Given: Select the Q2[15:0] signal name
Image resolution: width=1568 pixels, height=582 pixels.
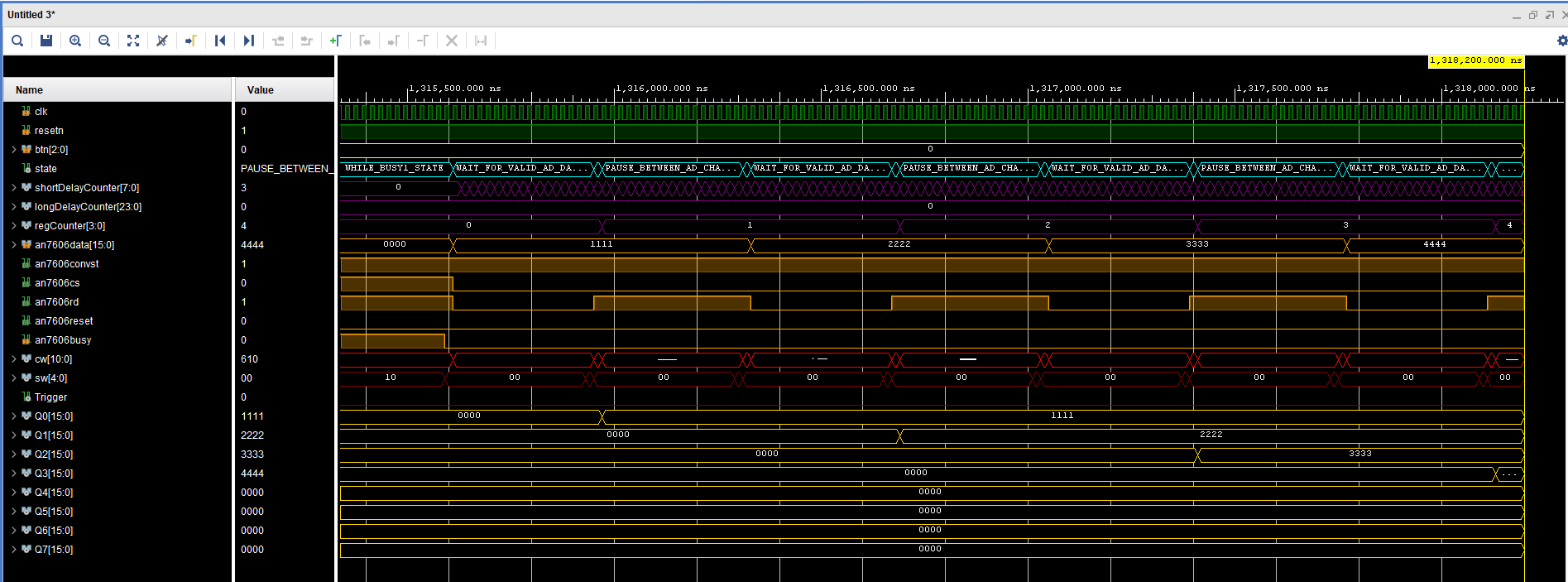Looking at the screenshot, I should 54,455.
